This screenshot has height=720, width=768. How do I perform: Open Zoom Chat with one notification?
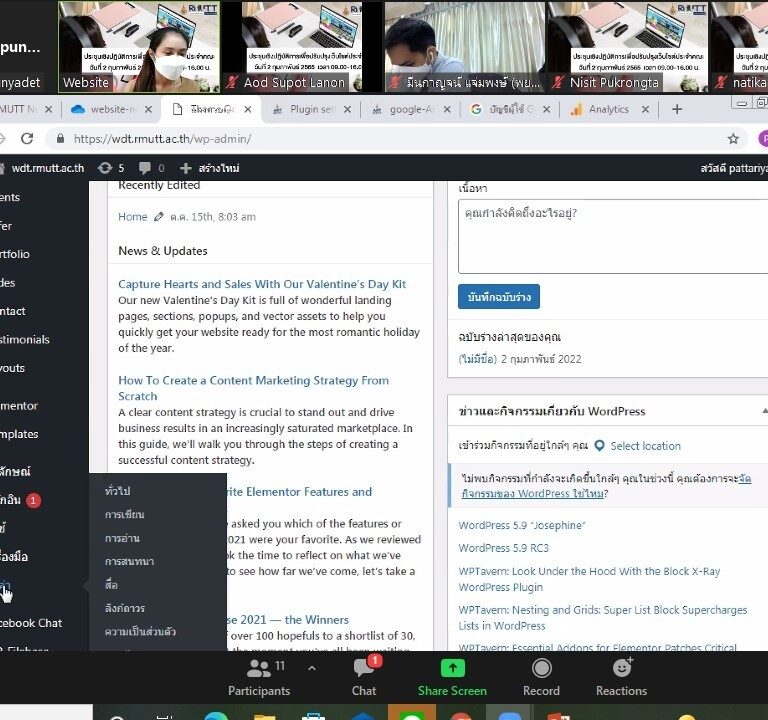coord(364,677)
